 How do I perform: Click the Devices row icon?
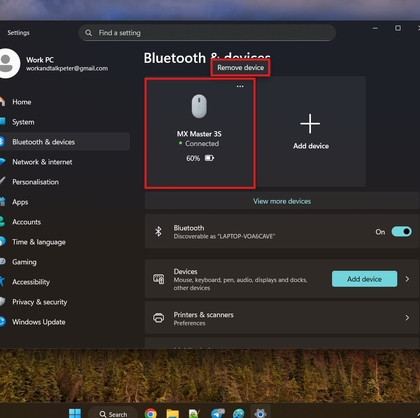158,279
